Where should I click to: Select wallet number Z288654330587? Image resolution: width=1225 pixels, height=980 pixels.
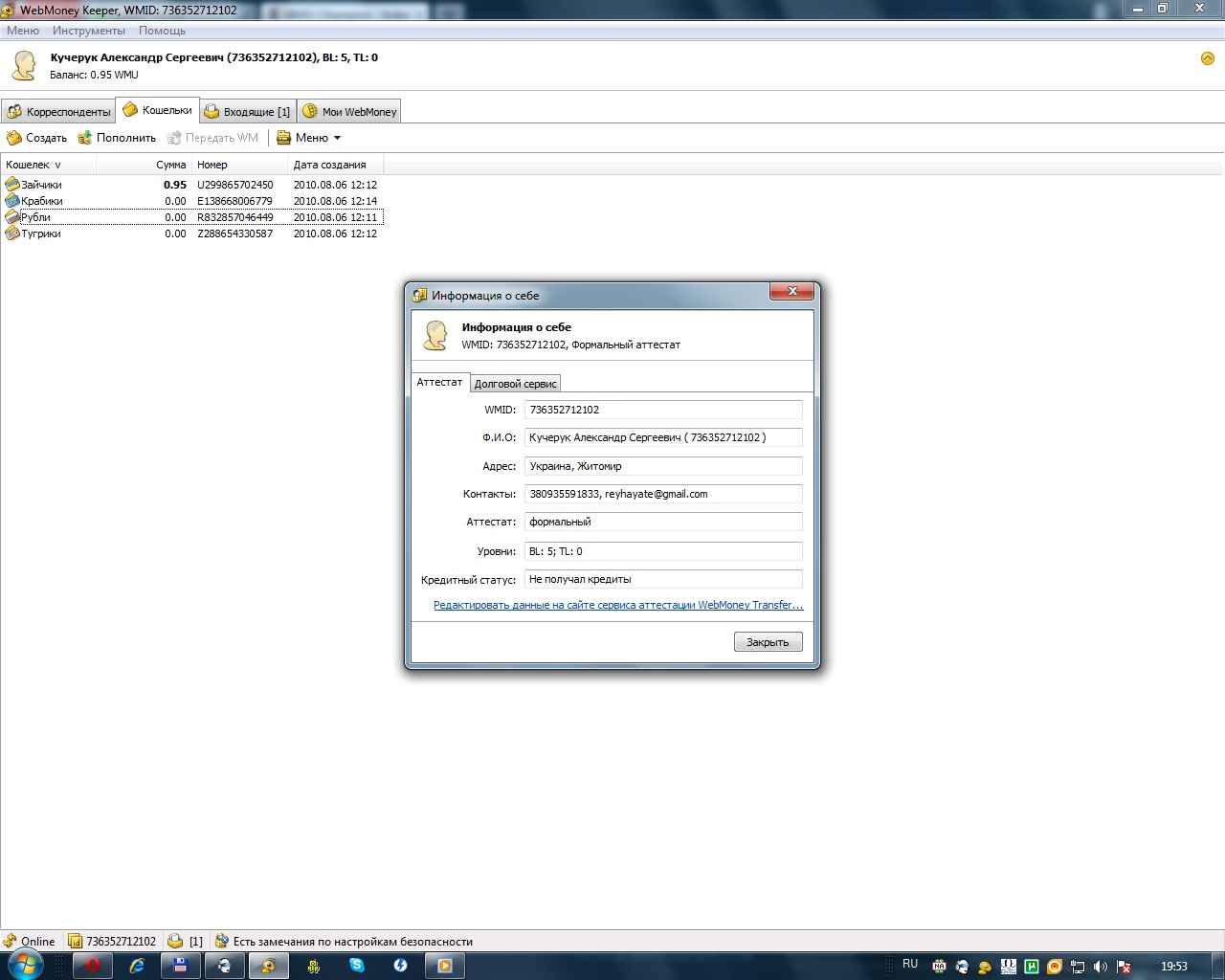[x=235, y=234]
